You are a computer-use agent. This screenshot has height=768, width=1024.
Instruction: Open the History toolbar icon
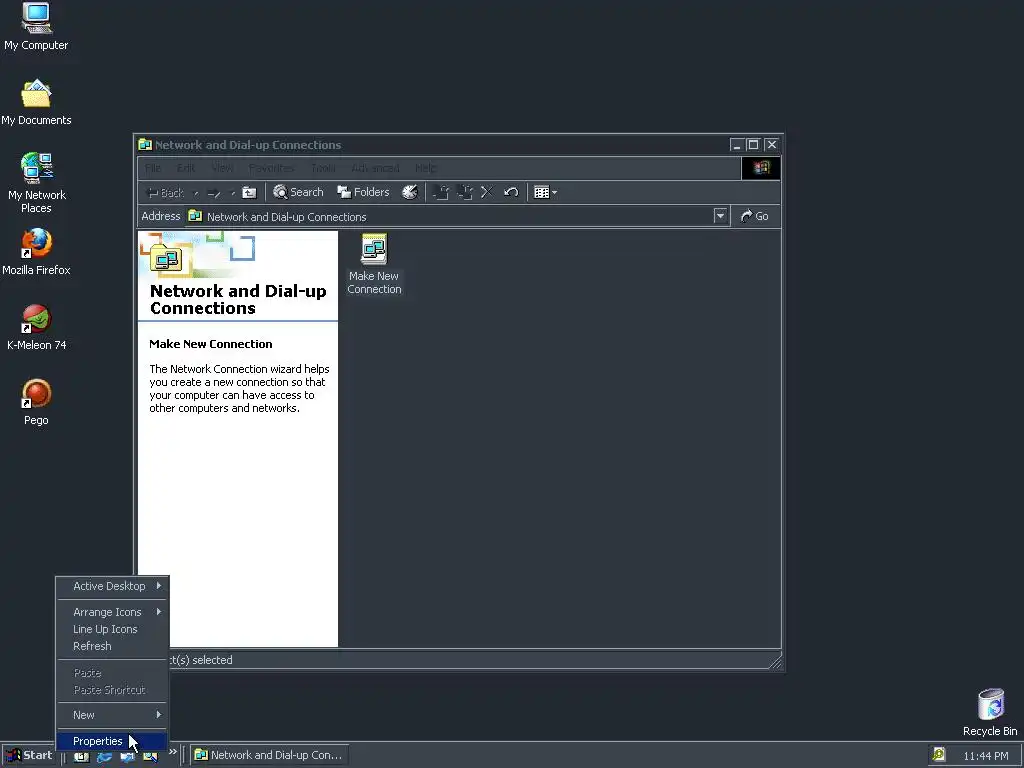[x=409, y=192]
